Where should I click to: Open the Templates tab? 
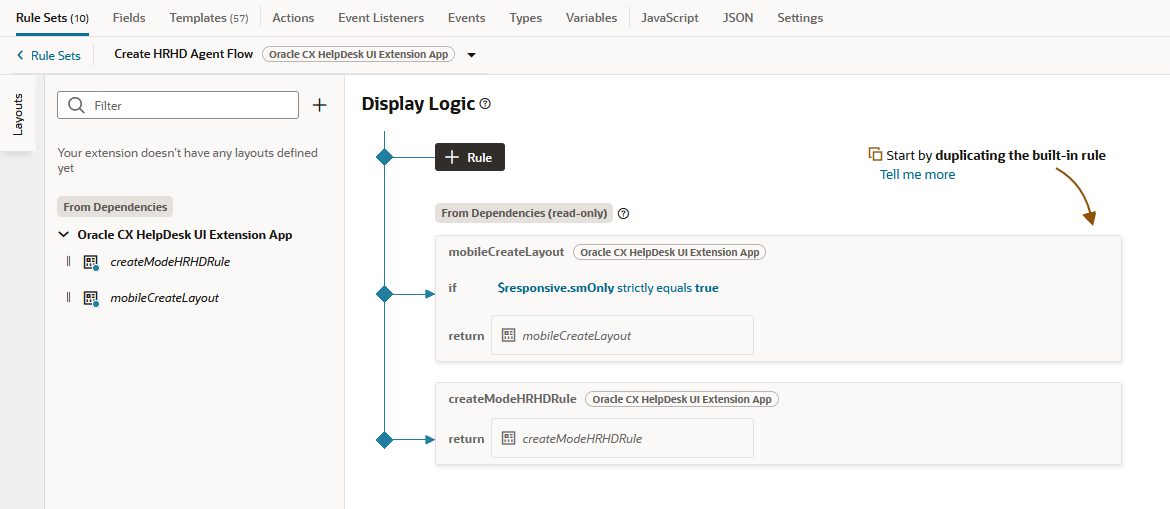[x=209, y=18]
